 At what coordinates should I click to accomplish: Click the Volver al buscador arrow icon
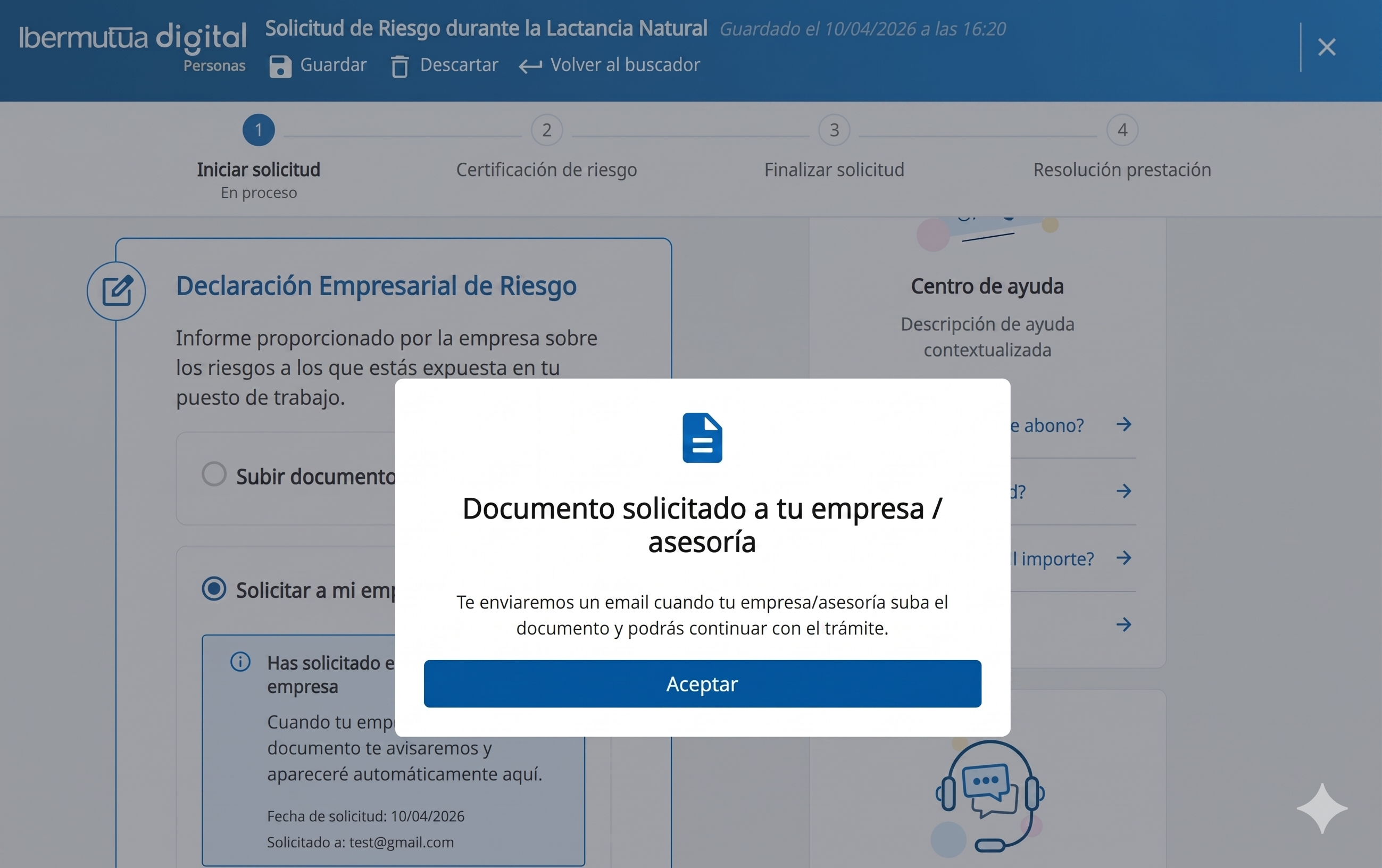(530, 66)
